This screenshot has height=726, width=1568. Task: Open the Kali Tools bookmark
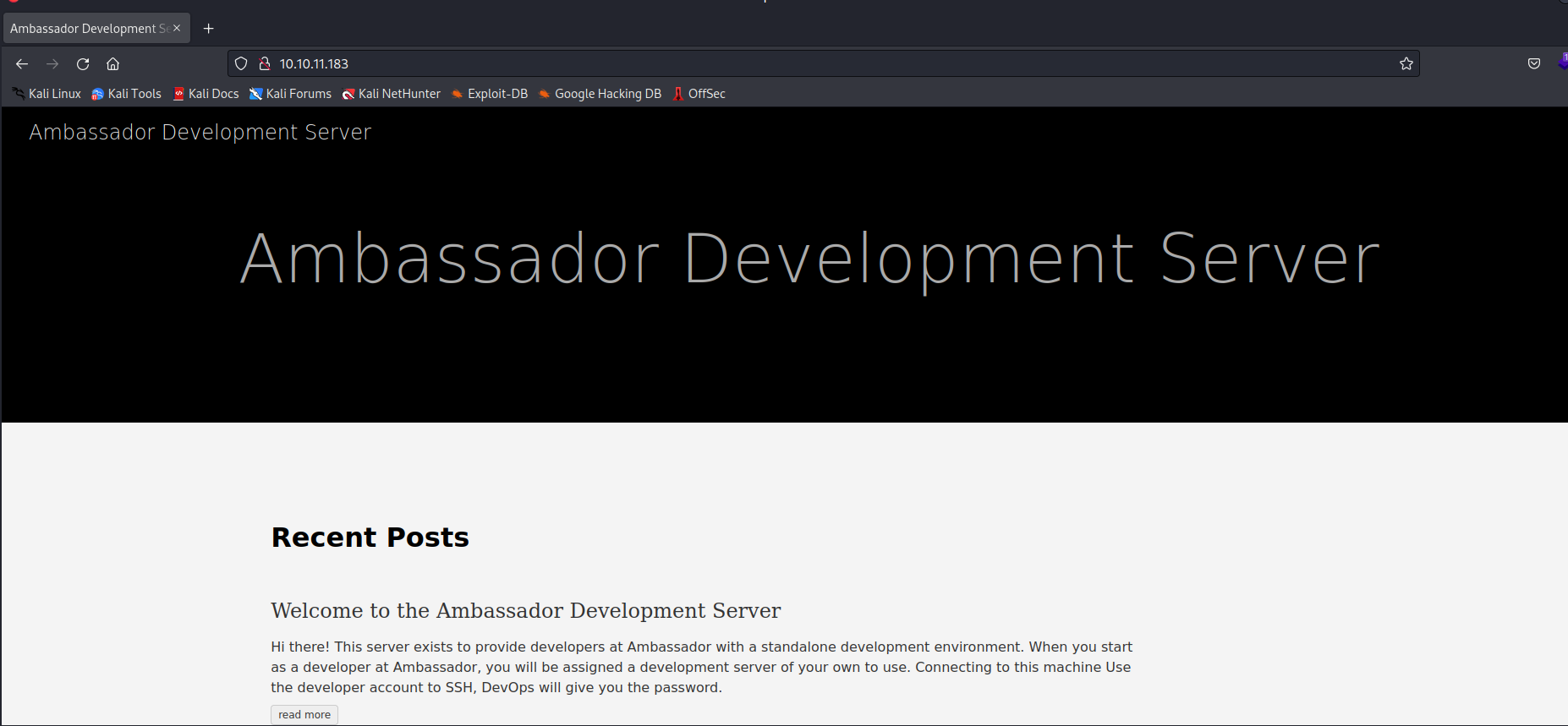pyautogui.click(x=126, y=94)
